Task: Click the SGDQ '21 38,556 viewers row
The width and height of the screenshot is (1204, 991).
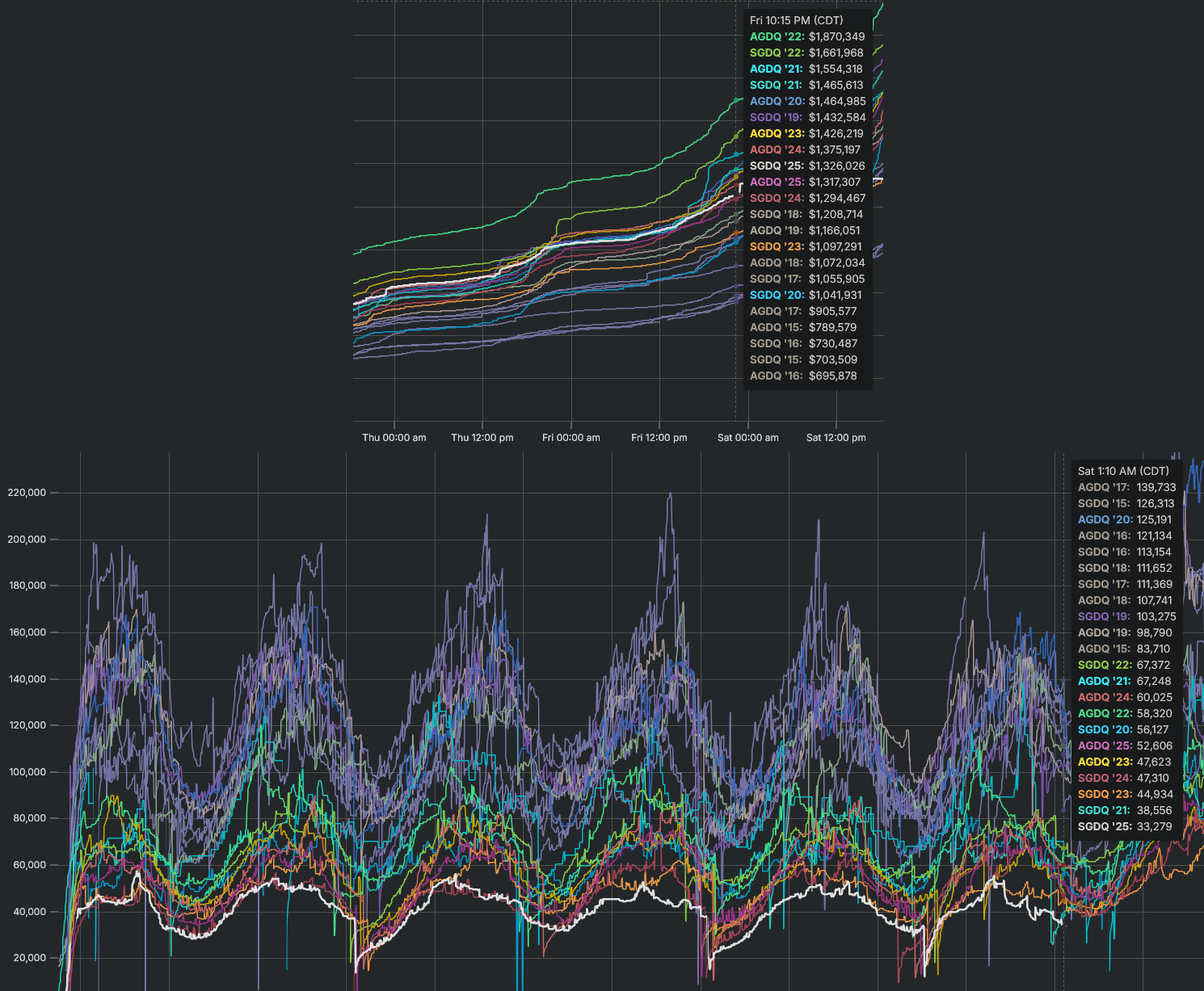Action: (x=1125, y=810)
